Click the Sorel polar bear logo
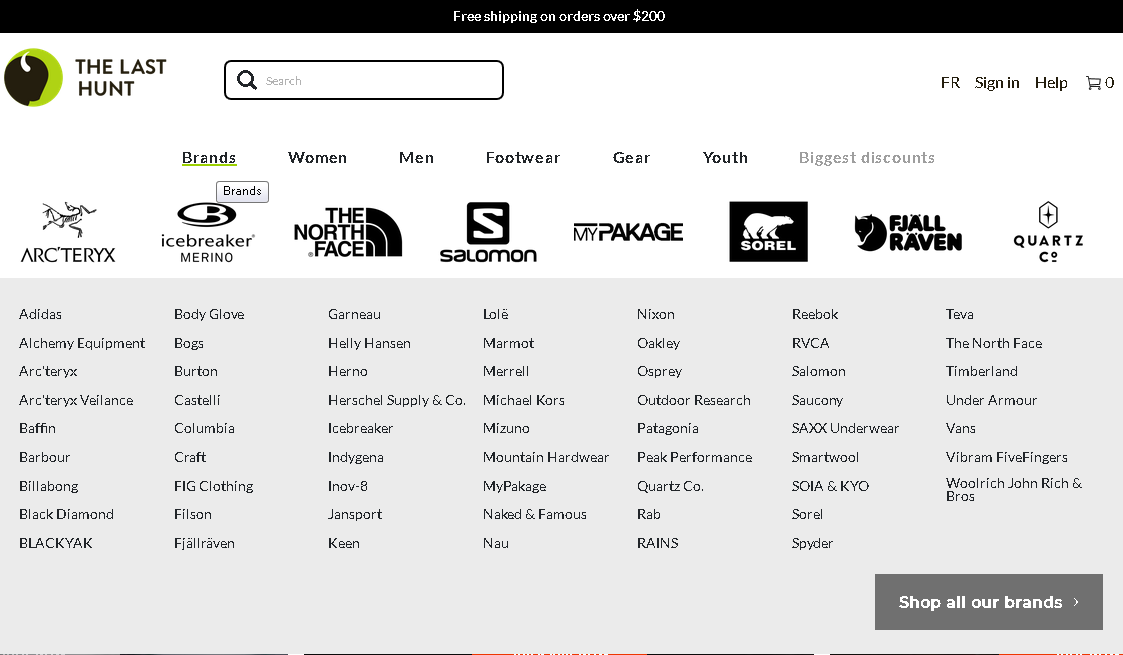This screenshot has height=655, width=1123. pyautogui.click(x=768, y=232)
